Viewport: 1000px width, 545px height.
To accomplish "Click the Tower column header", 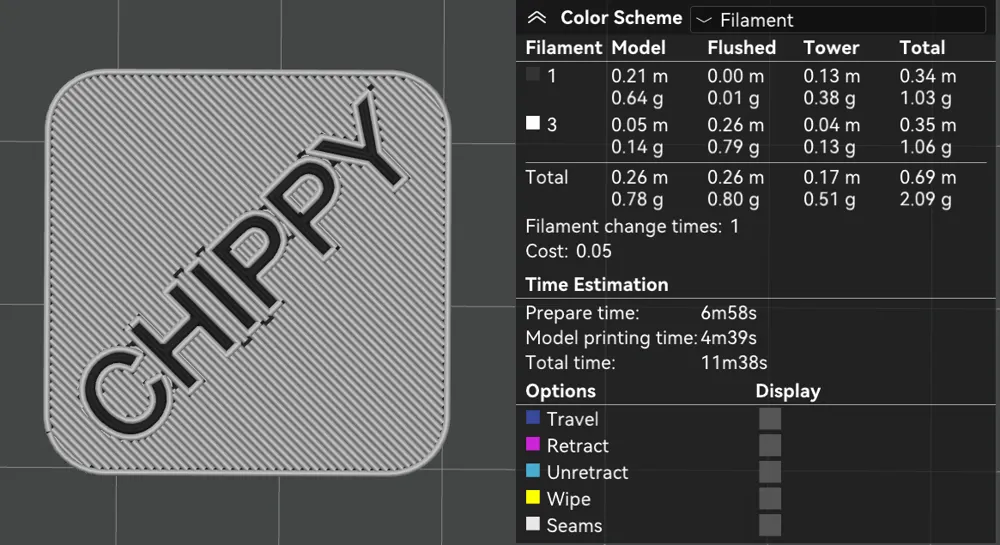I will 831,48.
